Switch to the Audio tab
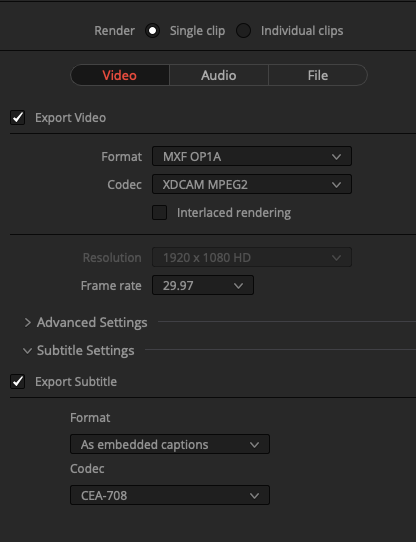416x542 pixels. pyautogui.click(x=219, y=75)
